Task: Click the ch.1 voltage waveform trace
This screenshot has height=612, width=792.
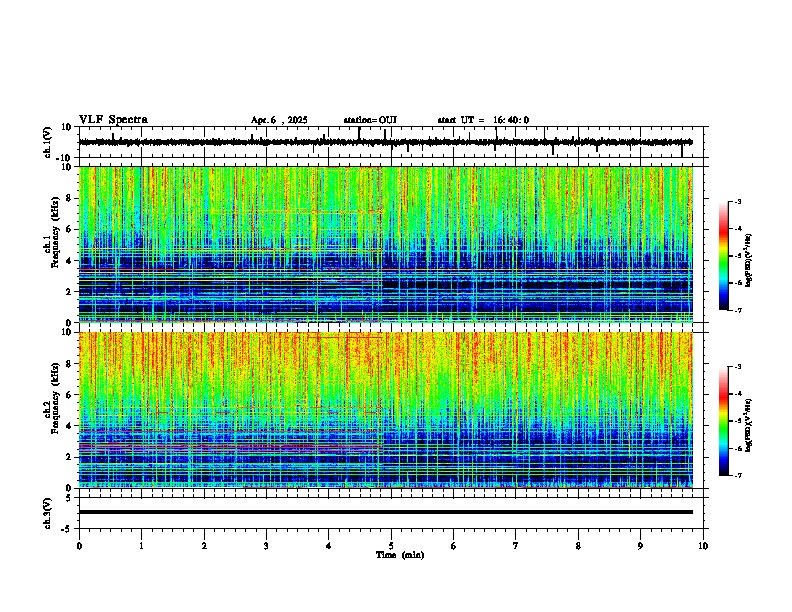Action: click(386, 142)
